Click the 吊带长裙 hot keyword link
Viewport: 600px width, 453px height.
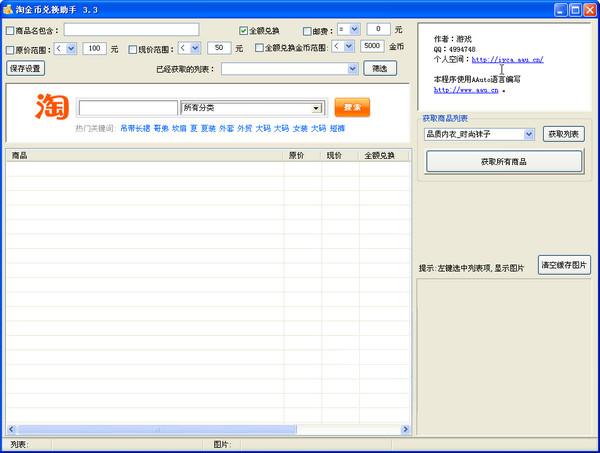point(134,129)
